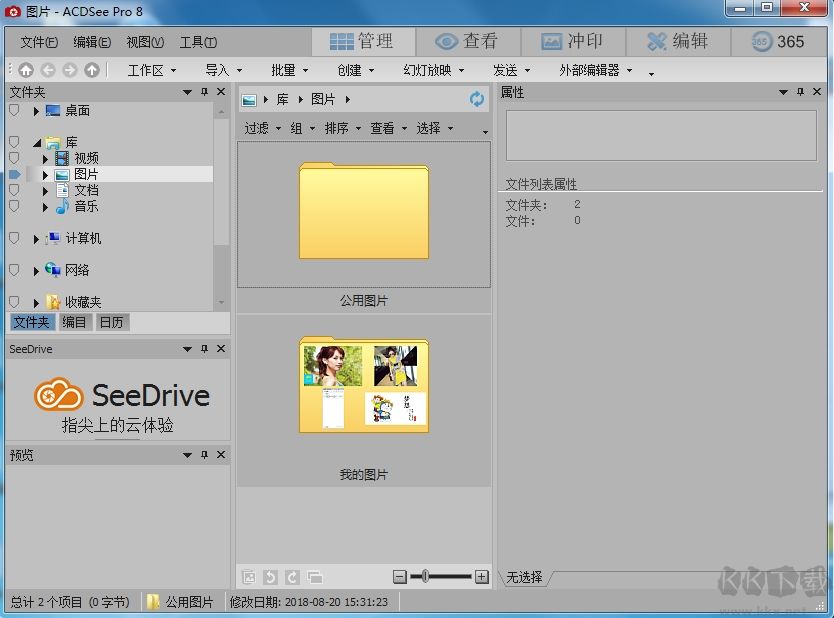
Task: Toggle auto-hide on the SeeDrive panel
Action: pos(204,349)
